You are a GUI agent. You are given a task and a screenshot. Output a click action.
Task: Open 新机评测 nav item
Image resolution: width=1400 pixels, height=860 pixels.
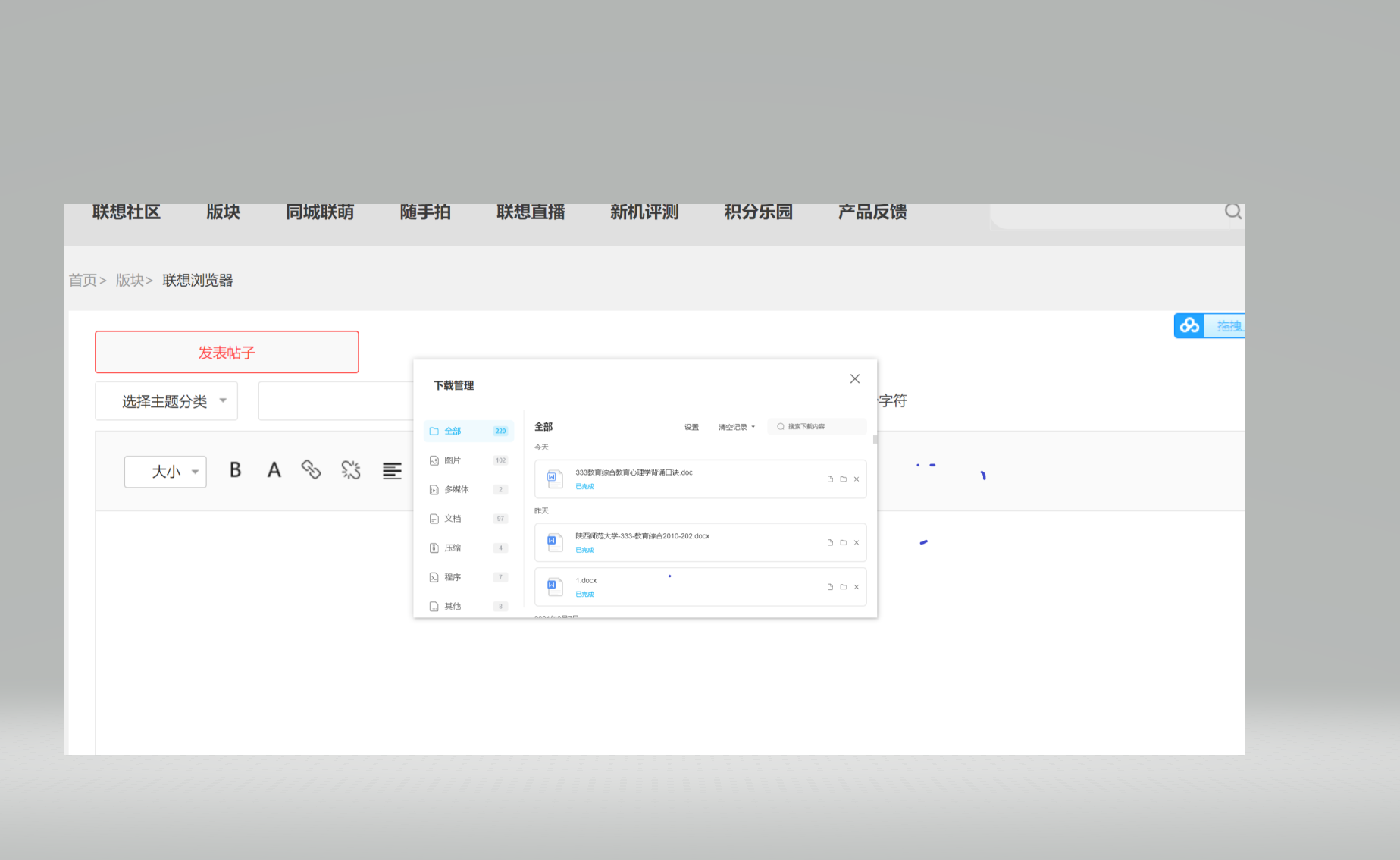pyautogui.click(x=644, y=212)
